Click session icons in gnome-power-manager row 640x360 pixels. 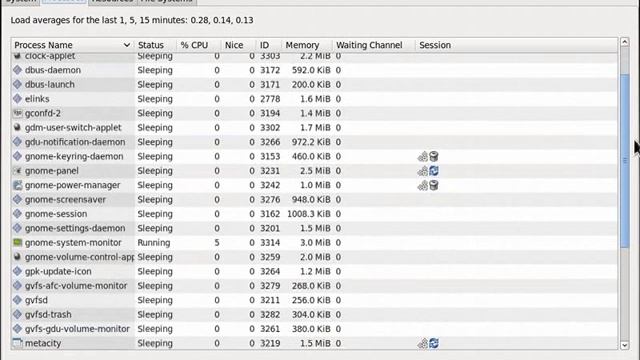(x=428, y=185)
